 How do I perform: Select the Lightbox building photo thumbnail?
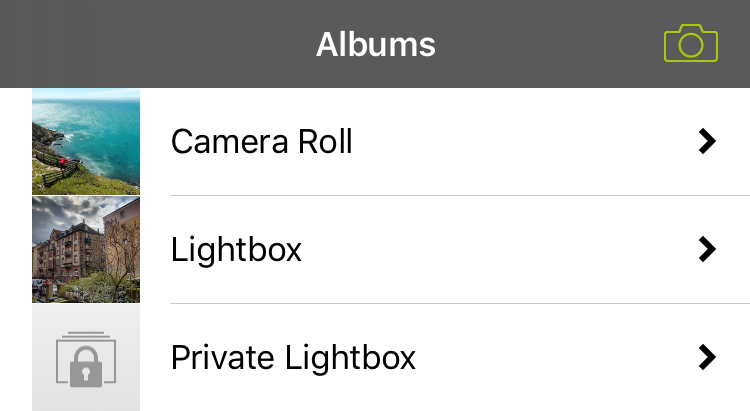86,249
